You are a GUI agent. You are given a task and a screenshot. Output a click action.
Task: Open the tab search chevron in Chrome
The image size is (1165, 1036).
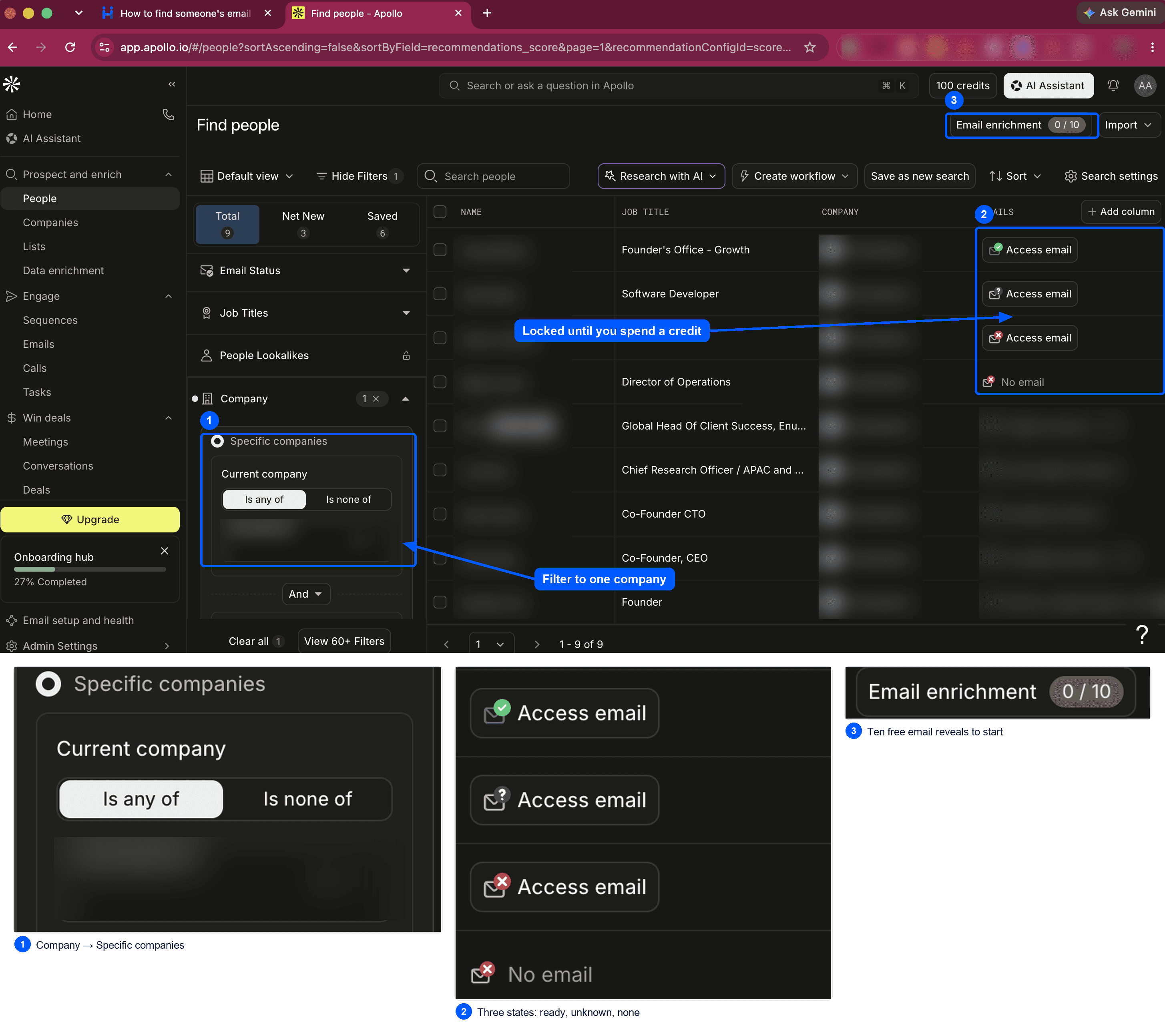pos(78,13)
